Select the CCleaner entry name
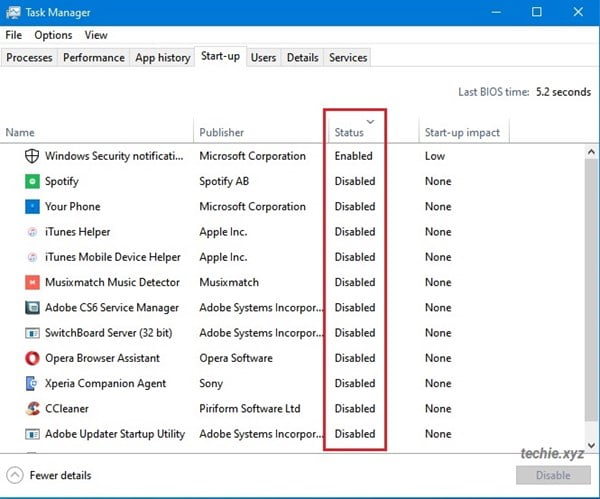This screenshot has width=600, height=499. (67, 409)
